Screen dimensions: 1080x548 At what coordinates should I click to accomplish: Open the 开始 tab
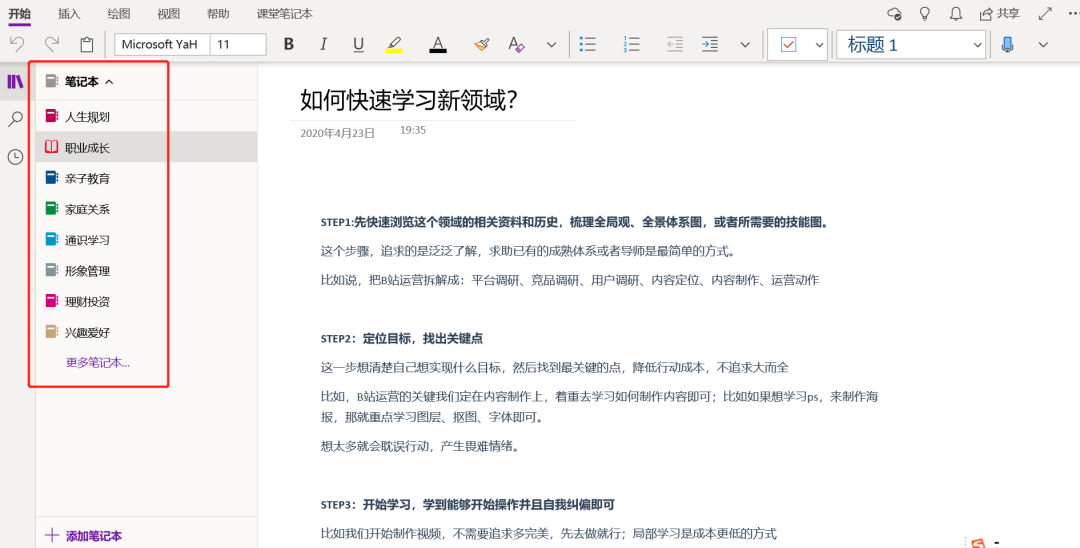[19, 13]
